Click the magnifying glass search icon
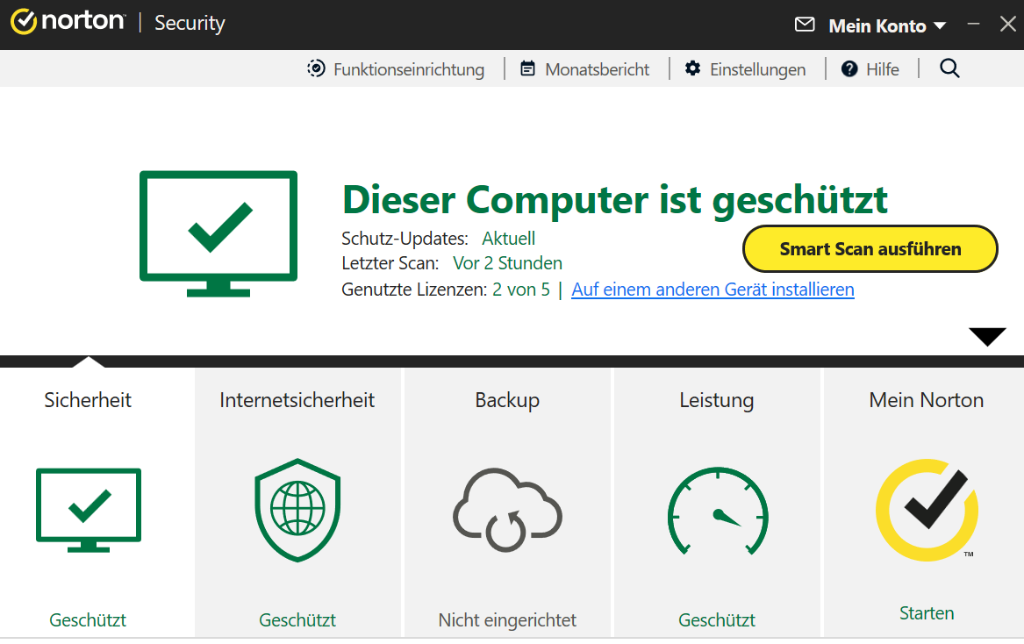Screen dimensions: 1024x644 pos(950,69)
